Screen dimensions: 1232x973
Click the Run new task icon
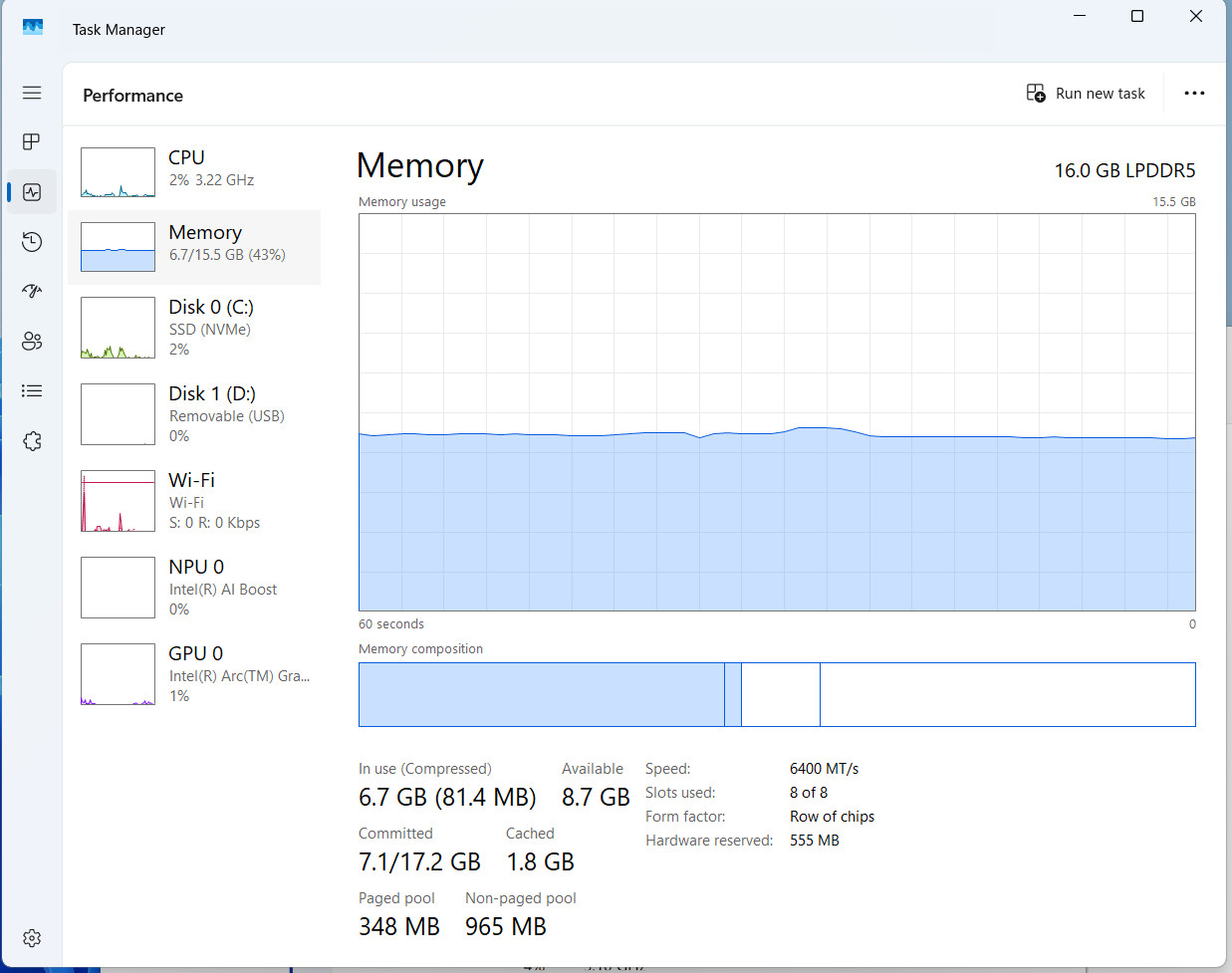click(x=1036, y=93)
